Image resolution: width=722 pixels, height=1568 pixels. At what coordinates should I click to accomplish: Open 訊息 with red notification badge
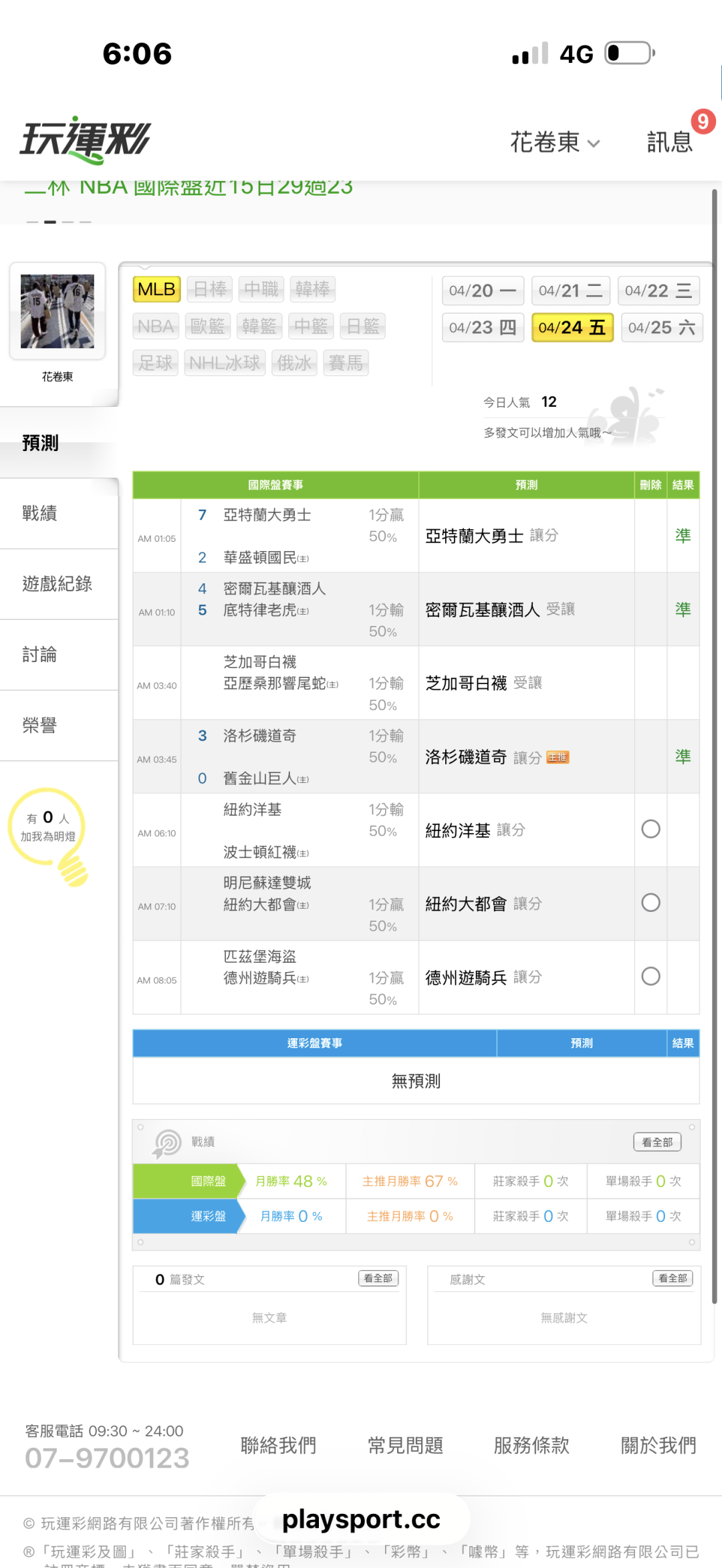point(671,141)
